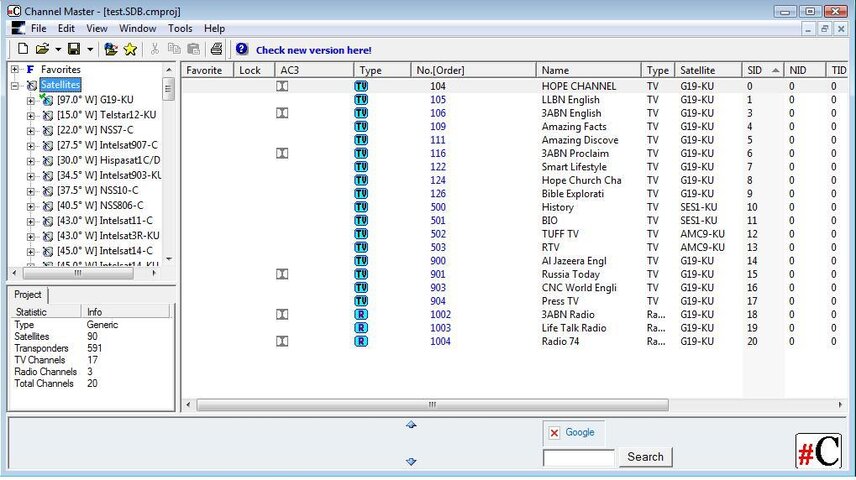Collapse the Satellites tree node
Viewport: 856px width, 480px height.
click(x=15, y=85)
